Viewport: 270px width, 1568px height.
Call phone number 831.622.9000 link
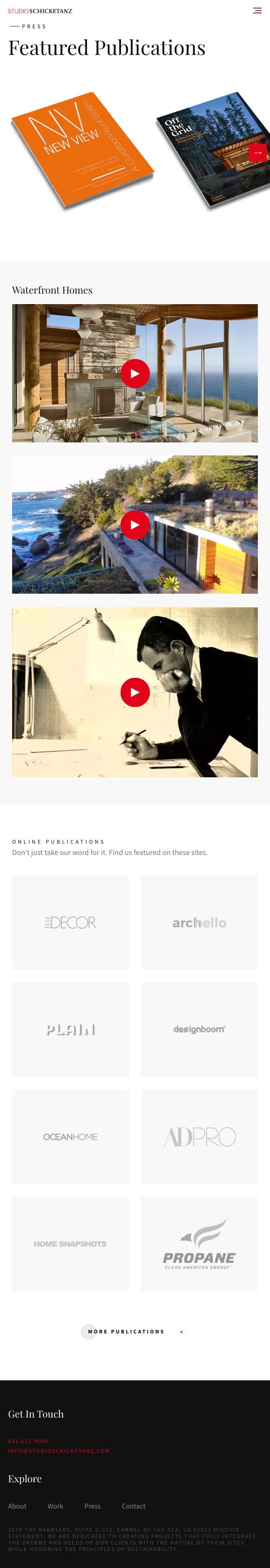[x=28, y=1441]
